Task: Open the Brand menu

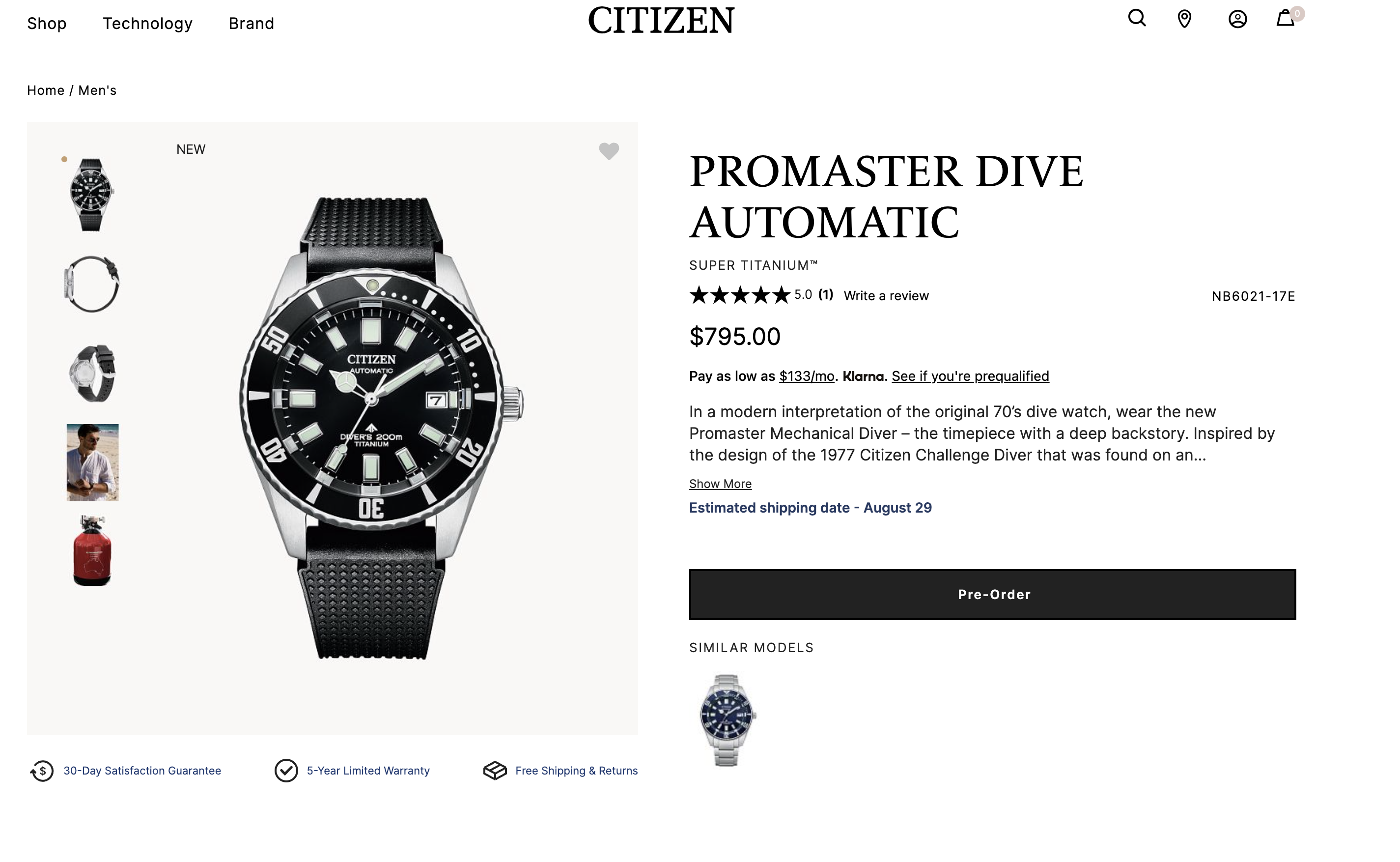Action: 252,24
